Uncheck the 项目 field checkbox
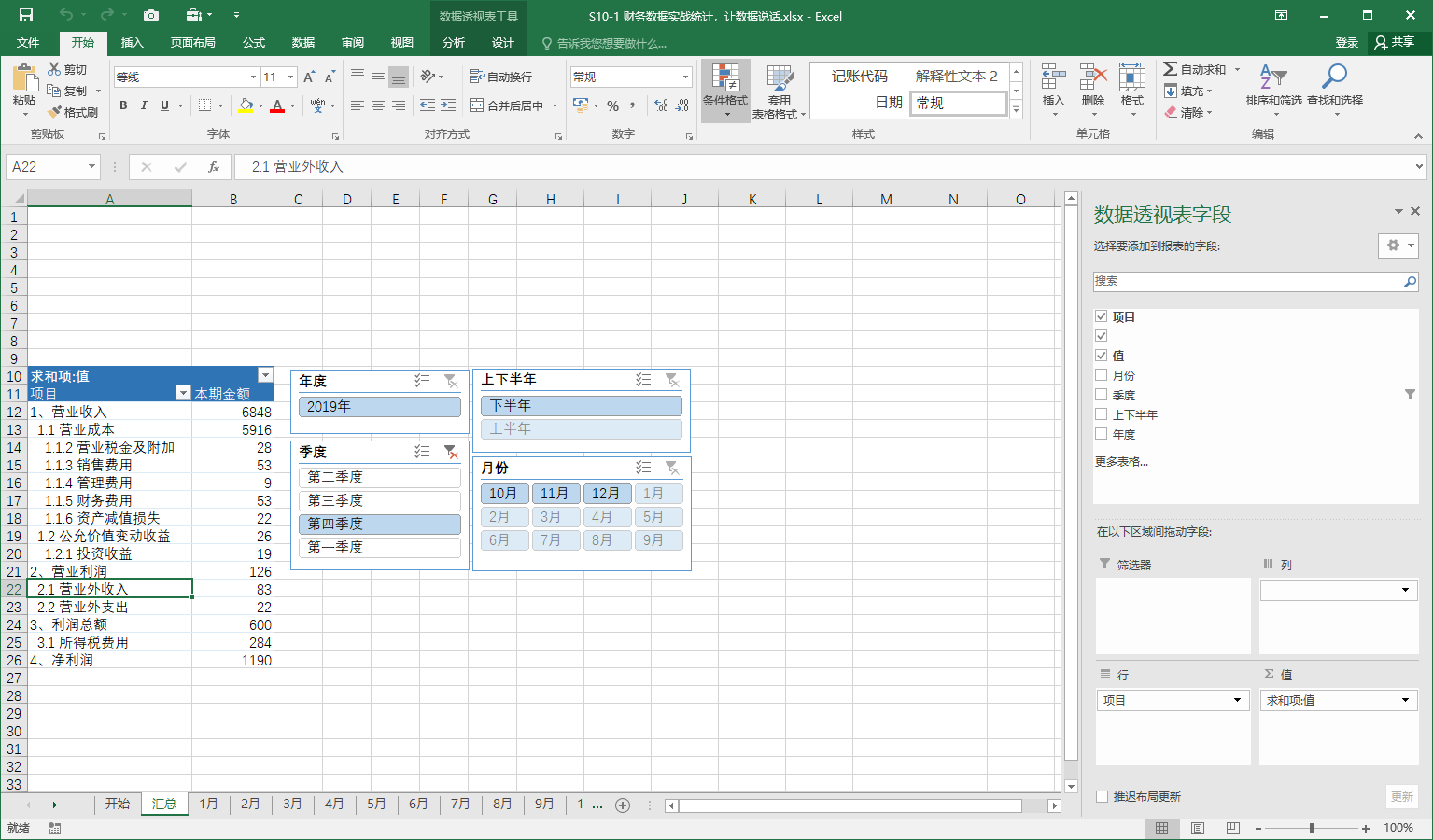This screenshot has width=1433, height=840. [x=1102, y=316]
